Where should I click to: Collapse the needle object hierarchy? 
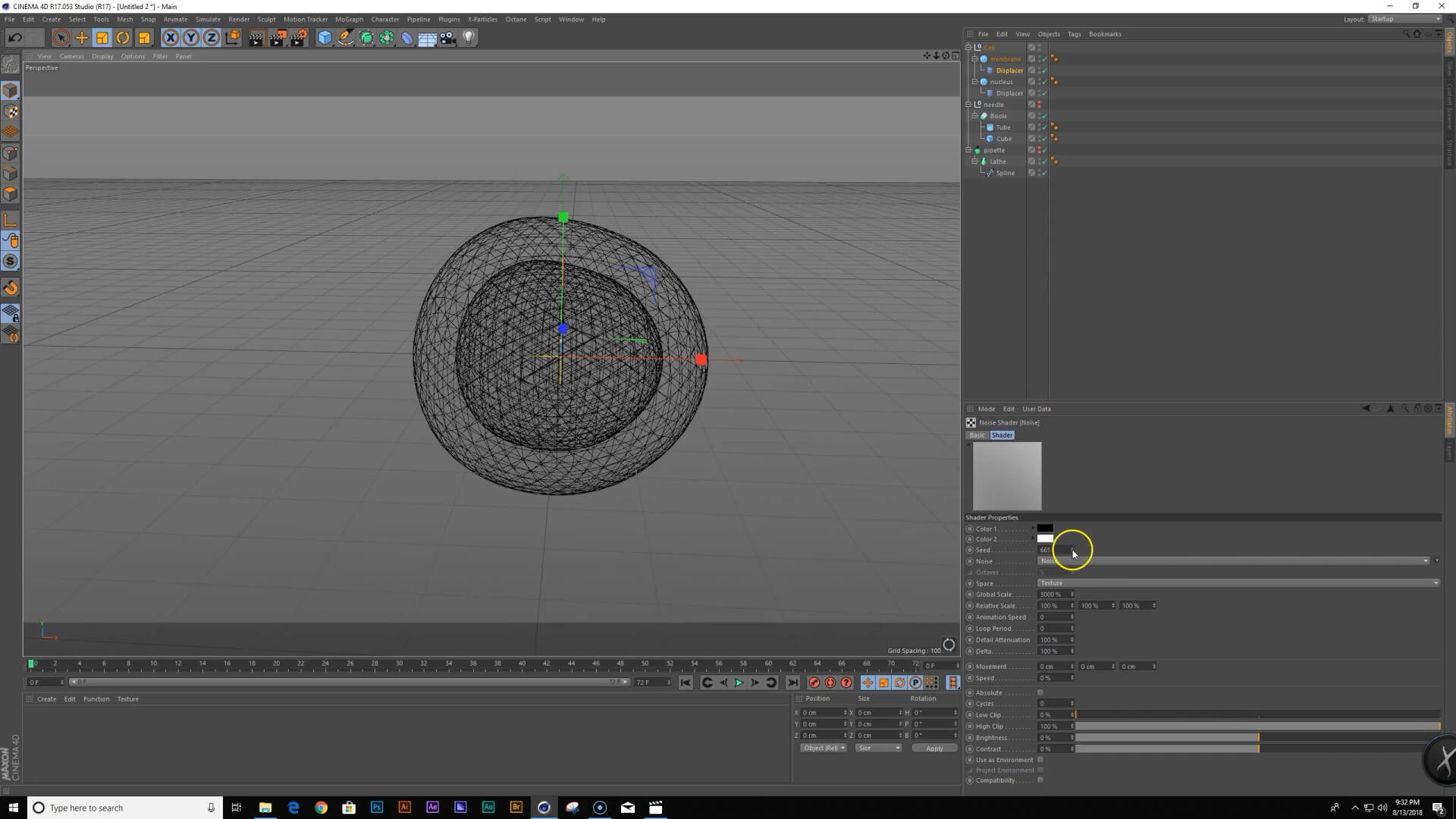click(x=968, y=105)
